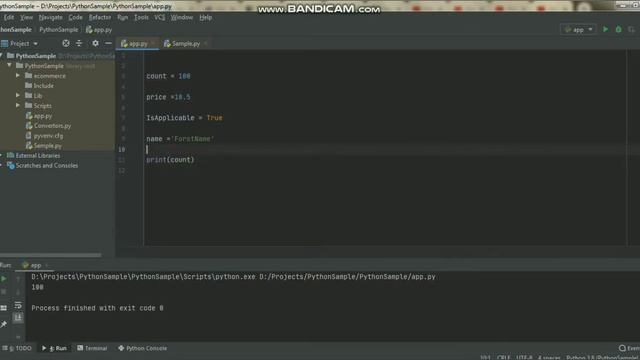Open the Refactor menu
The height and width of the screenshot is (360, 640).
pos(100,17)
